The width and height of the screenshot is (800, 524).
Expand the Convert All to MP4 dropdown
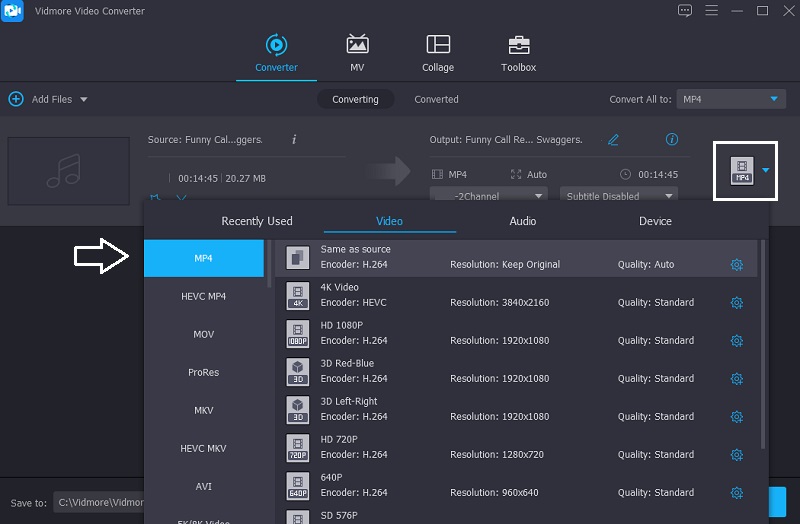[731, 99]
